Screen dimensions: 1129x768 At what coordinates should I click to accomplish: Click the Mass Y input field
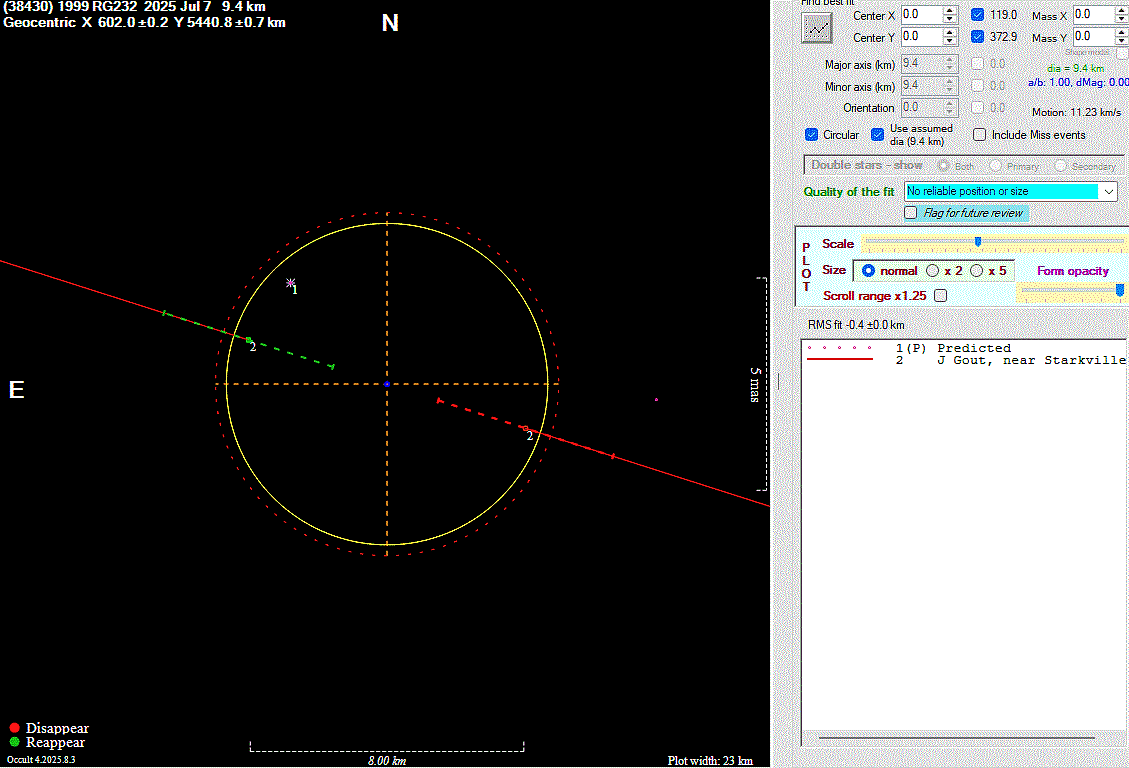pos(1093,37)
